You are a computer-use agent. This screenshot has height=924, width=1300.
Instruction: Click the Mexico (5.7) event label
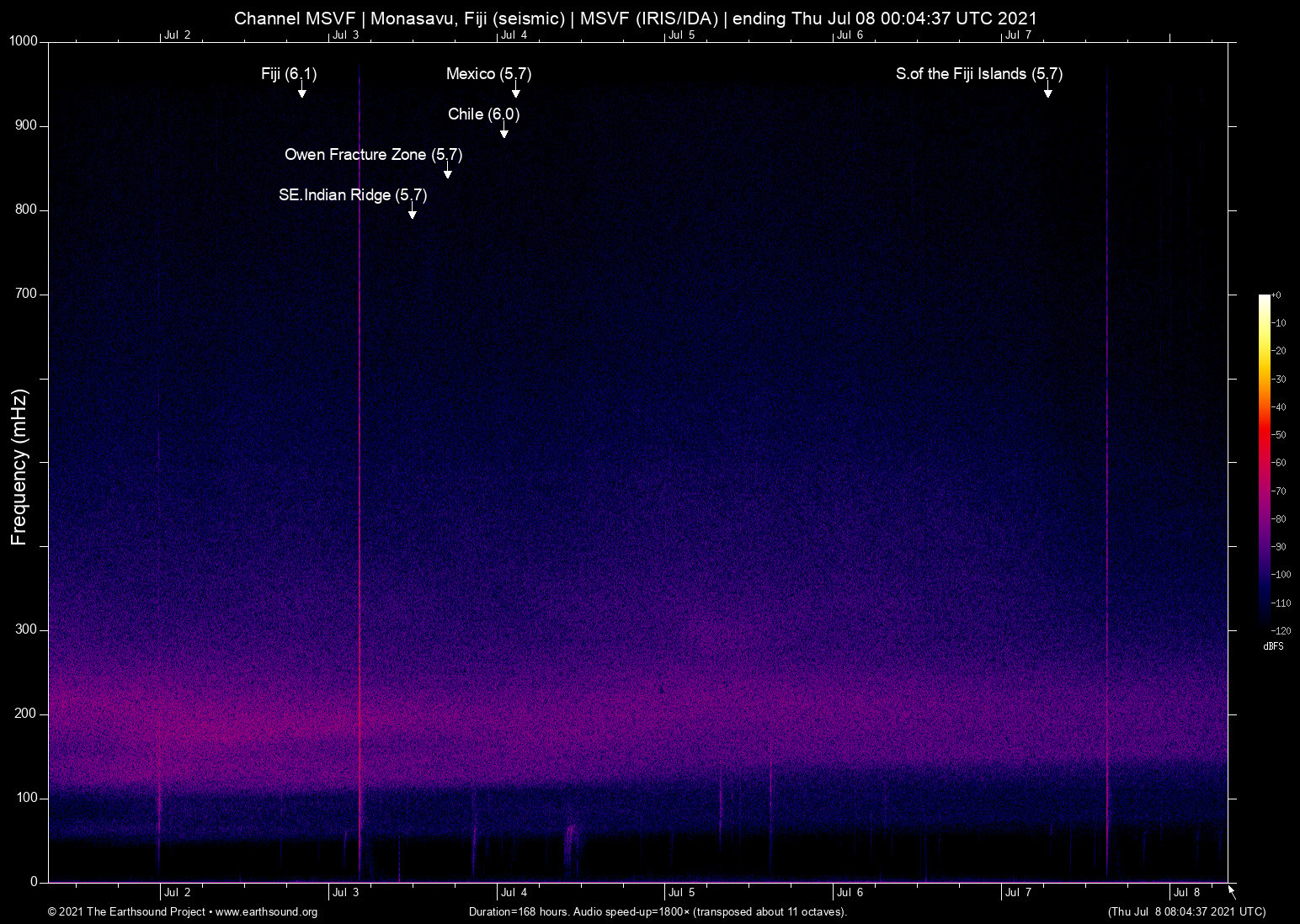[x=488, y=74]
